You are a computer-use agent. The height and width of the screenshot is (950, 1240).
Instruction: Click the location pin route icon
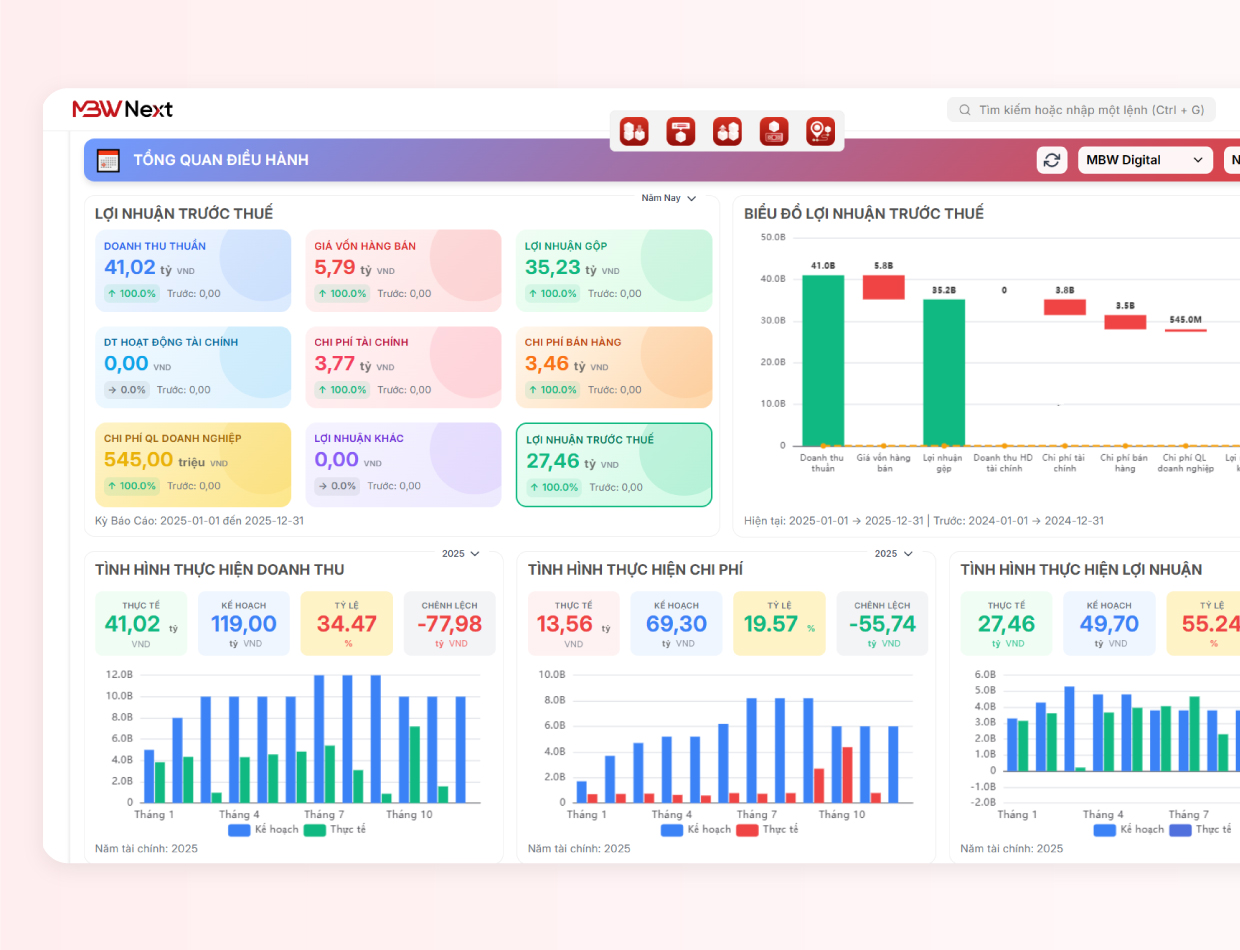[x=820, y=131]
